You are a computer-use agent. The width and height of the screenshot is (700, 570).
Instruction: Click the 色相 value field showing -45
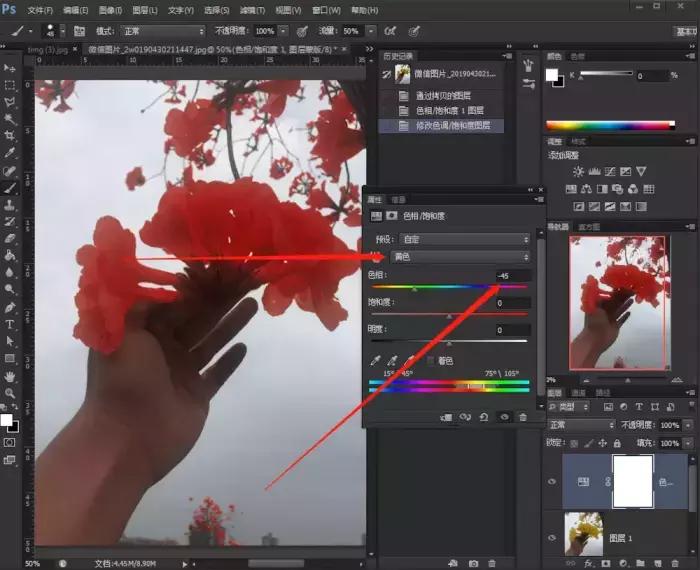coord(513,276)
